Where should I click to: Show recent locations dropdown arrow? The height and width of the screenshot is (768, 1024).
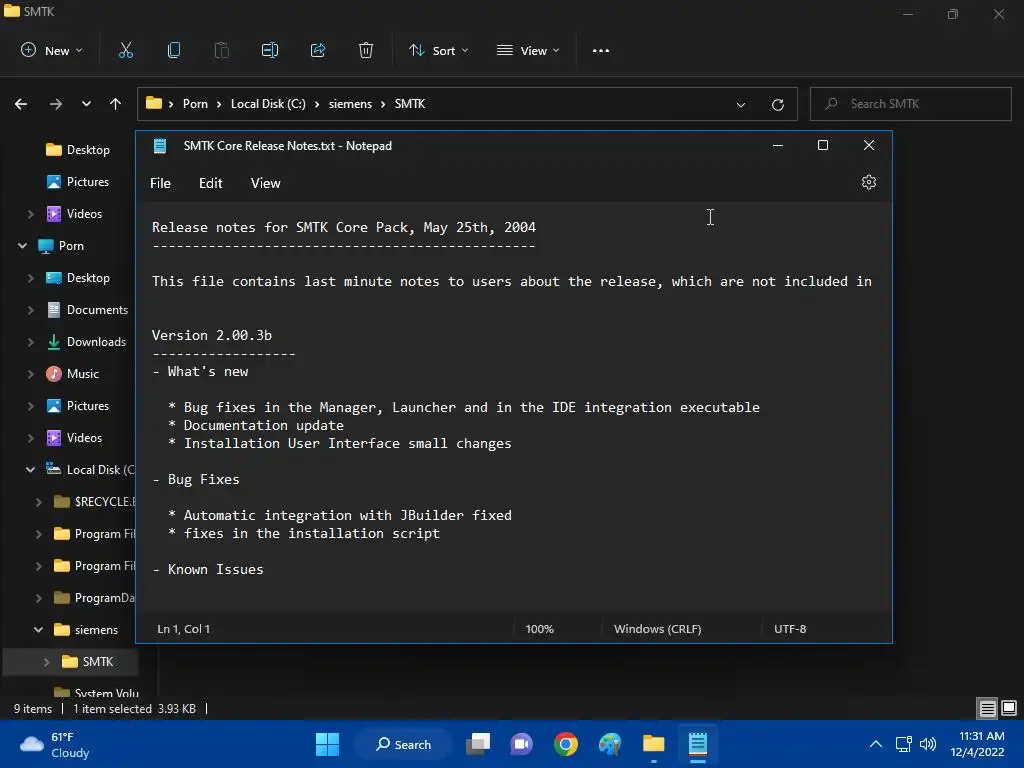pyautogui.click(x=86, y=104)
